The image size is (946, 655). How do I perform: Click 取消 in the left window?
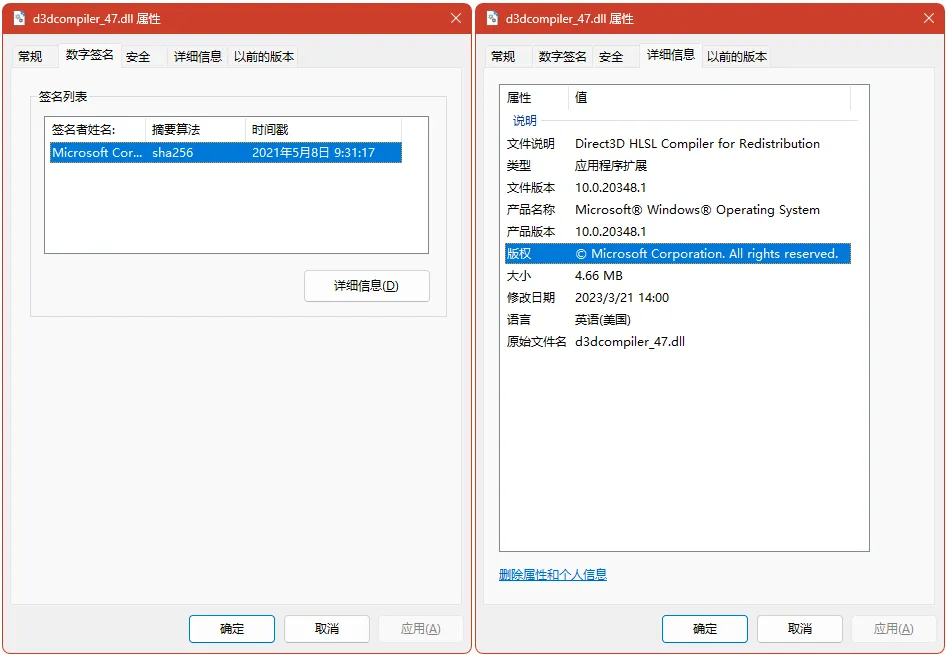tap(327, 629)
